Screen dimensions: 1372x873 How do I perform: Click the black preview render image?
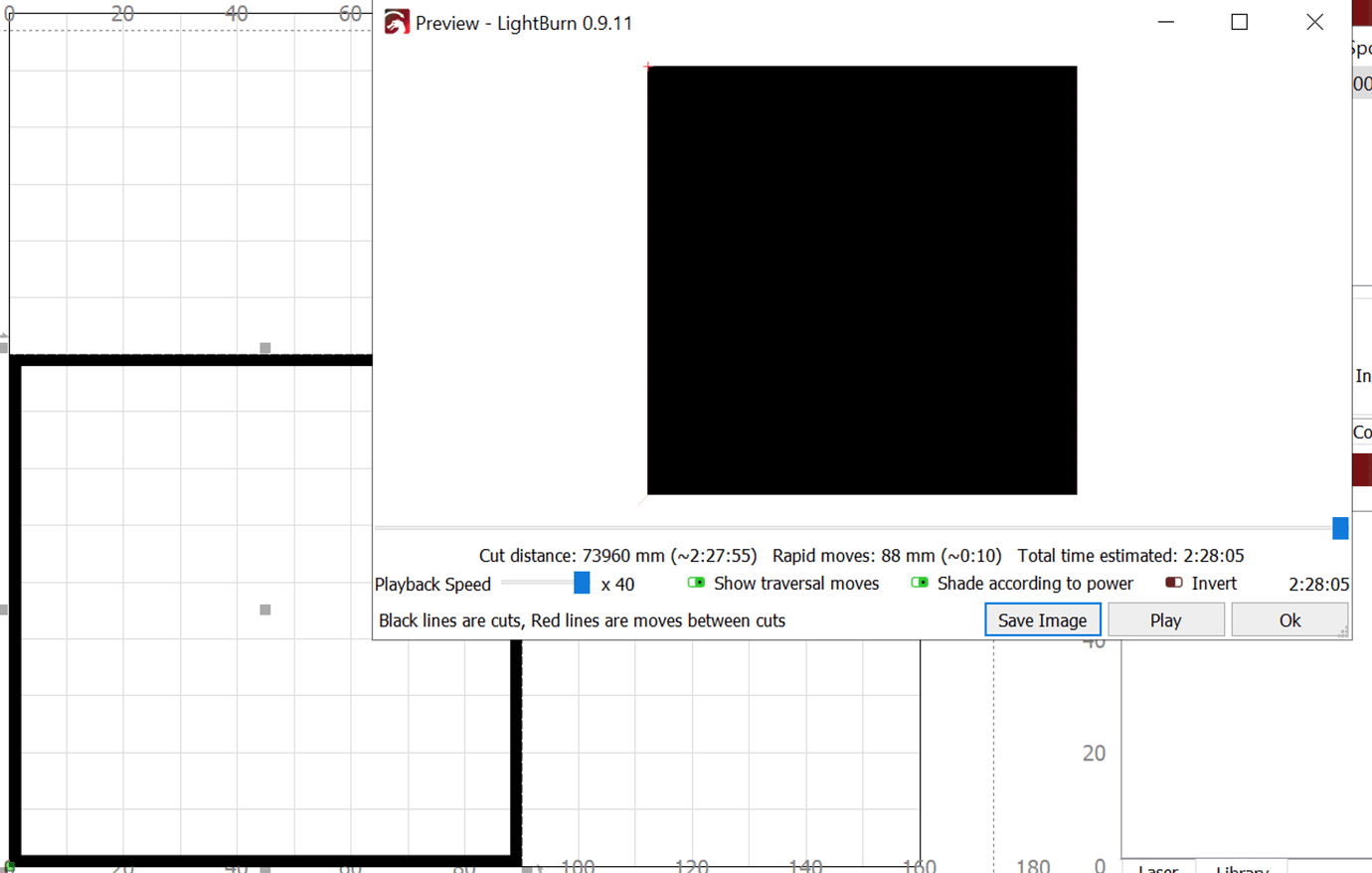coord(862,280)
